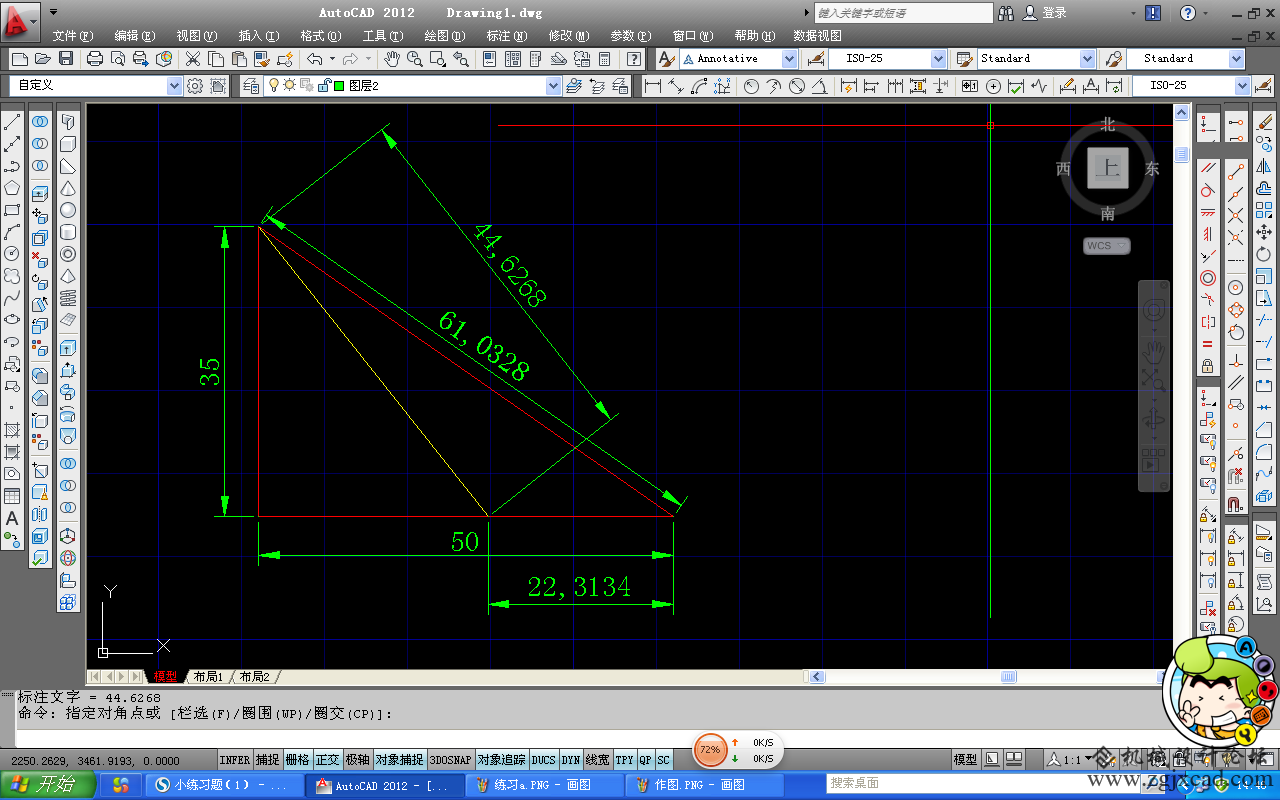Image resolution: width=1280 pixels, height=800 pixels.
Task: Save drawing with the floppy disk icon
Action: [x=66, y=59]
